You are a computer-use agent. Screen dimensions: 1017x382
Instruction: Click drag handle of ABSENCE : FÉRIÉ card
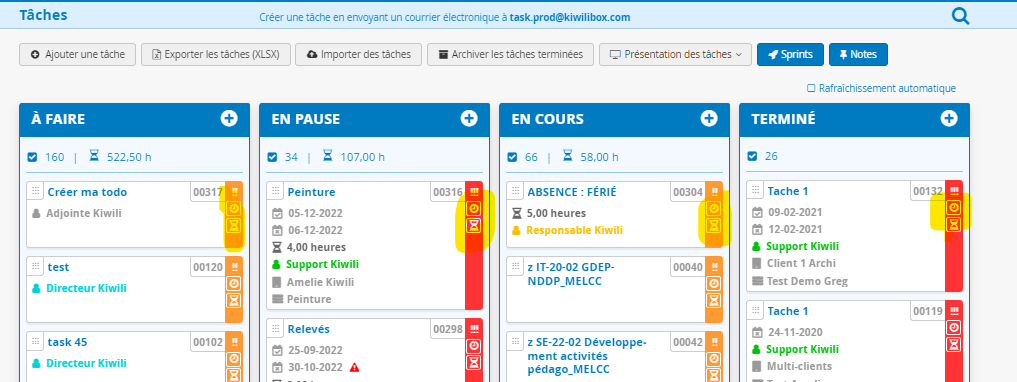pos(516,191)
